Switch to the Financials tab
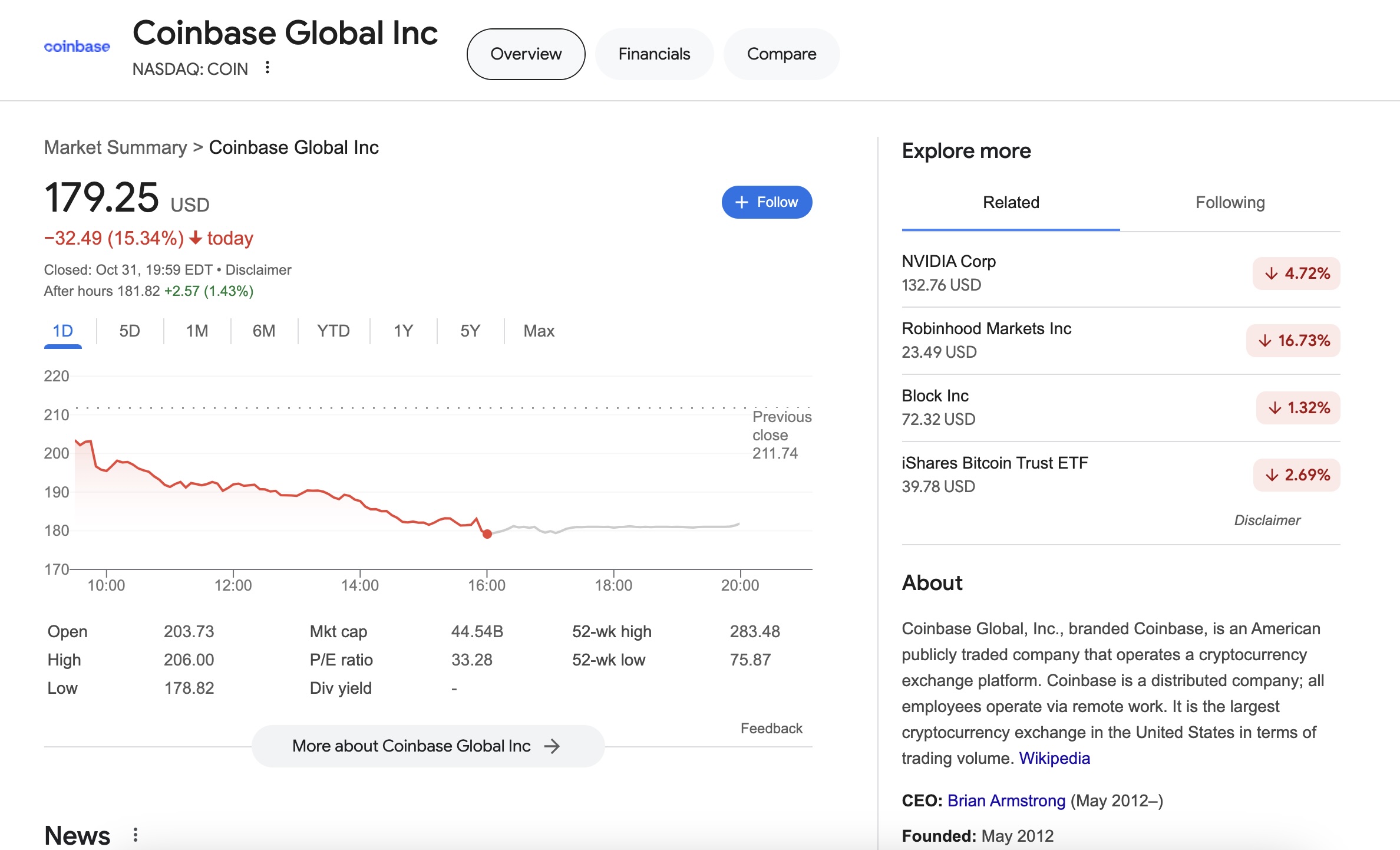1400x850 pixels. point(654,54)
